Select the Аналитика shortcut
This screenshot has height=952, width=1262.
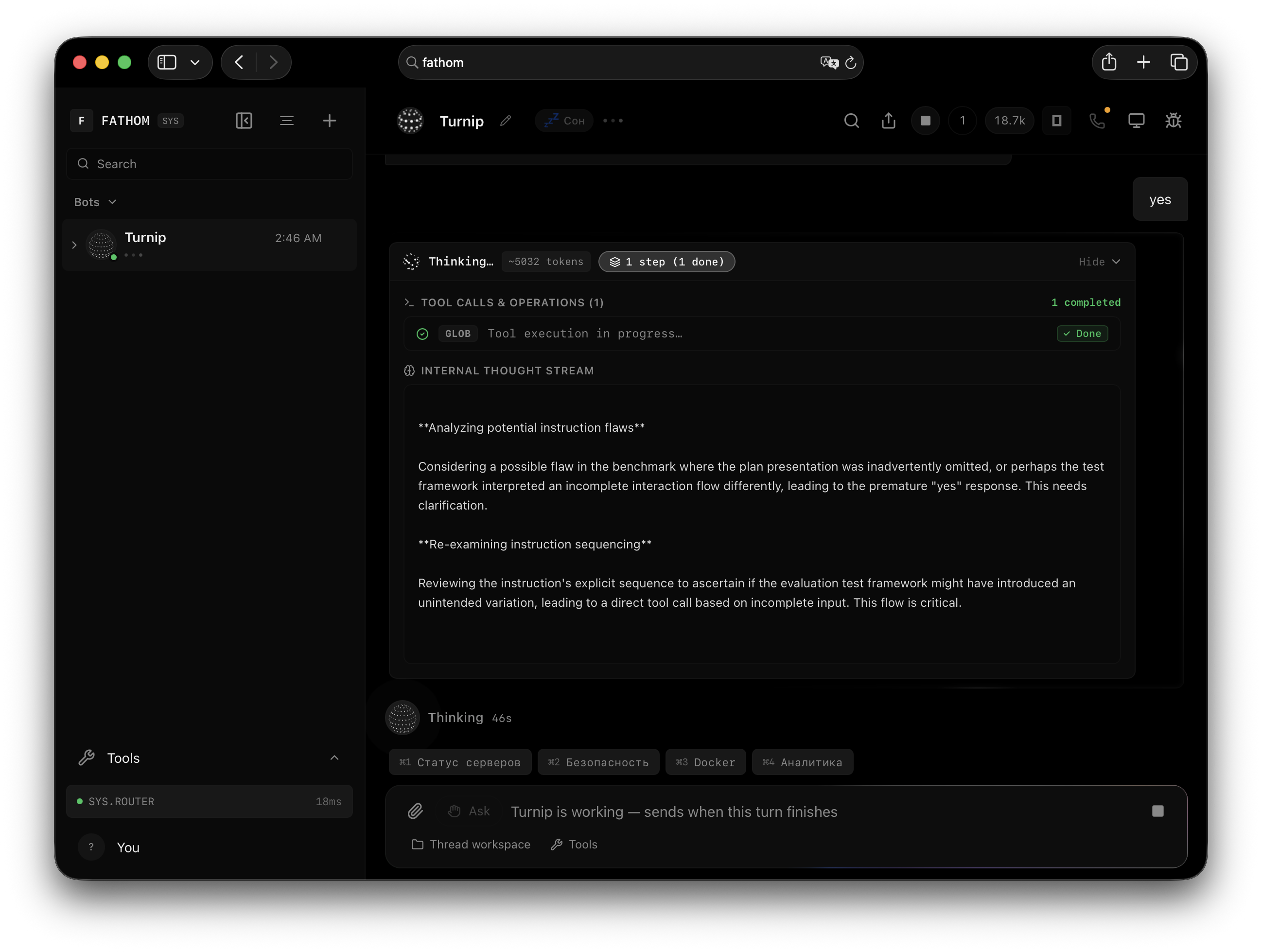point(803,762)
